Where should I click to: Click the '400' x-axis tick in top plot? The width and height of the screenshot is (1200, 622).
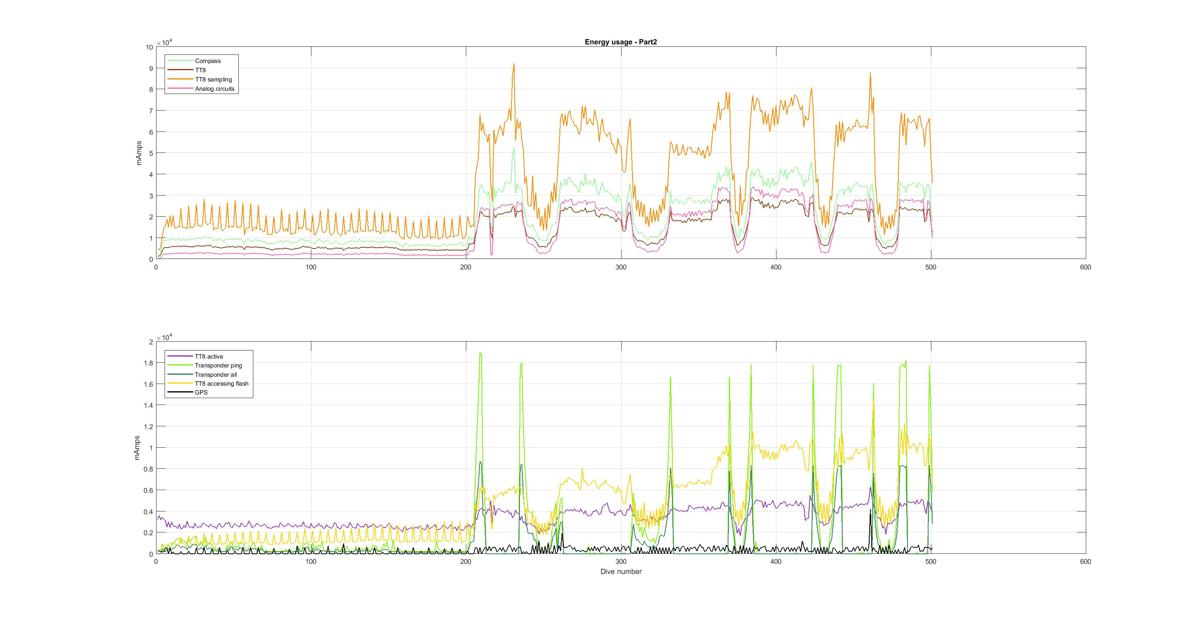tap(775, 267)
